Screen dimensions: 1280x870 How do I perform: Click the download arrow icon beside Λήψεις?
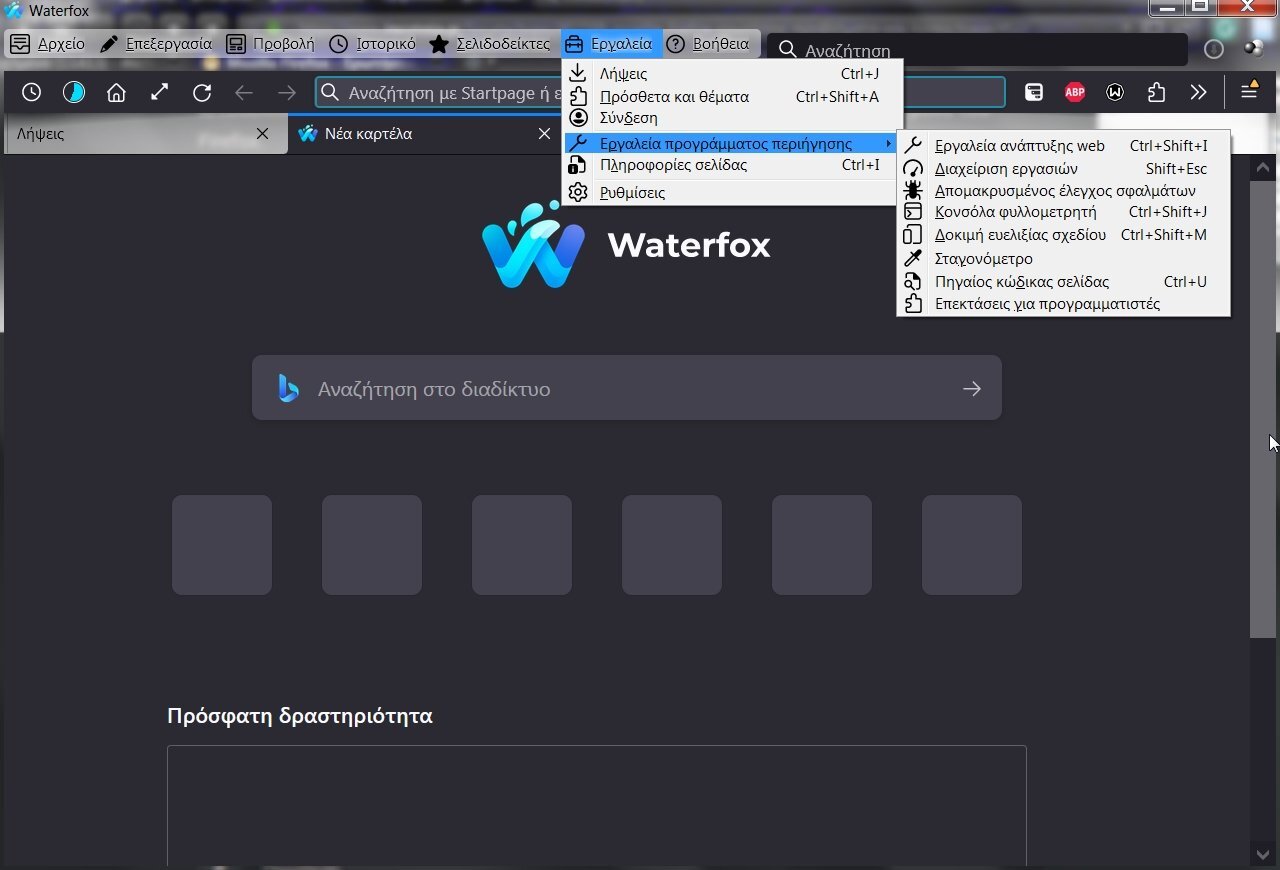click(578, 73)
